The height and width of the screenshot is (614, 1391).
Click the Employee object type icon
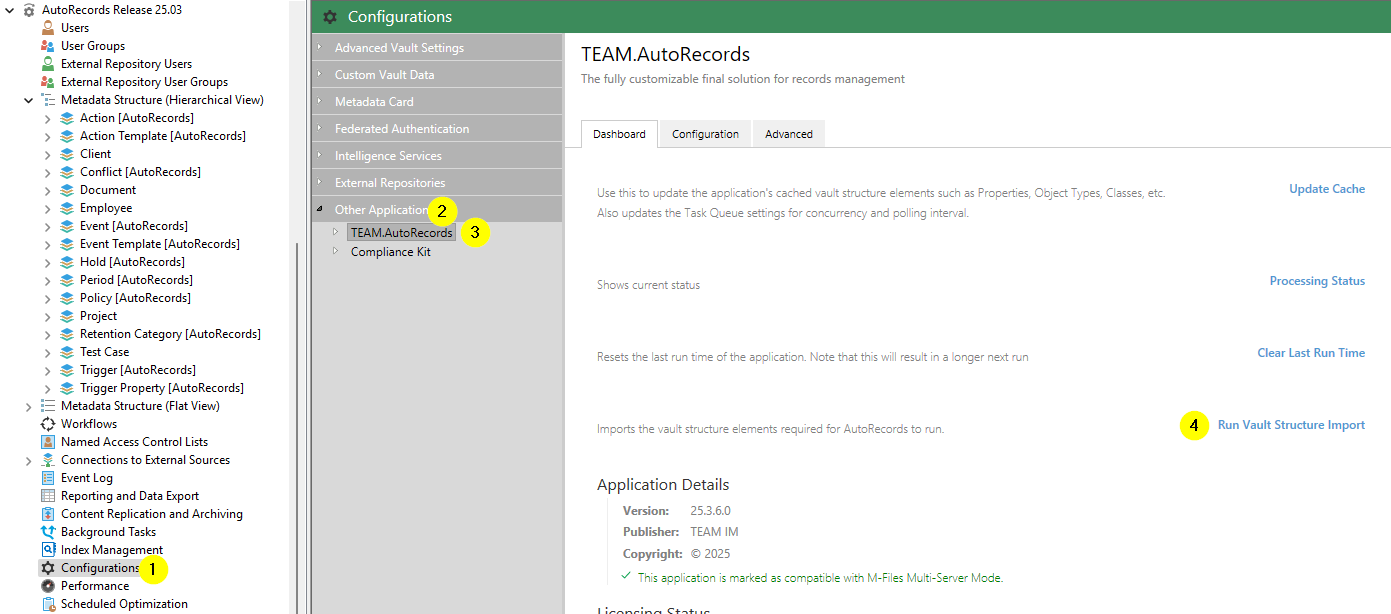click(67, 208)
